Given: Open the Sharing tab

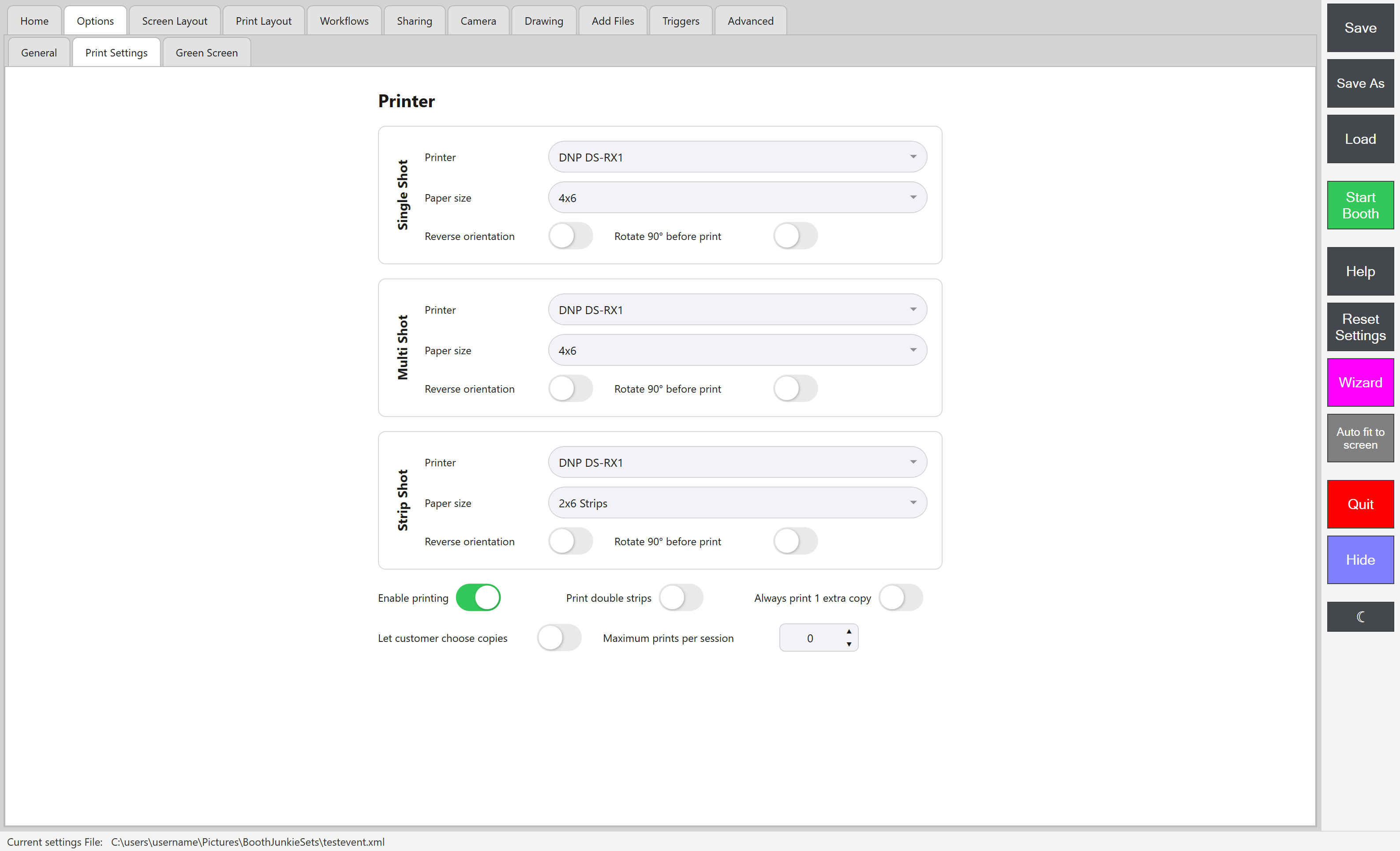Looking at the screenshot, I should (x=414, y=20).
